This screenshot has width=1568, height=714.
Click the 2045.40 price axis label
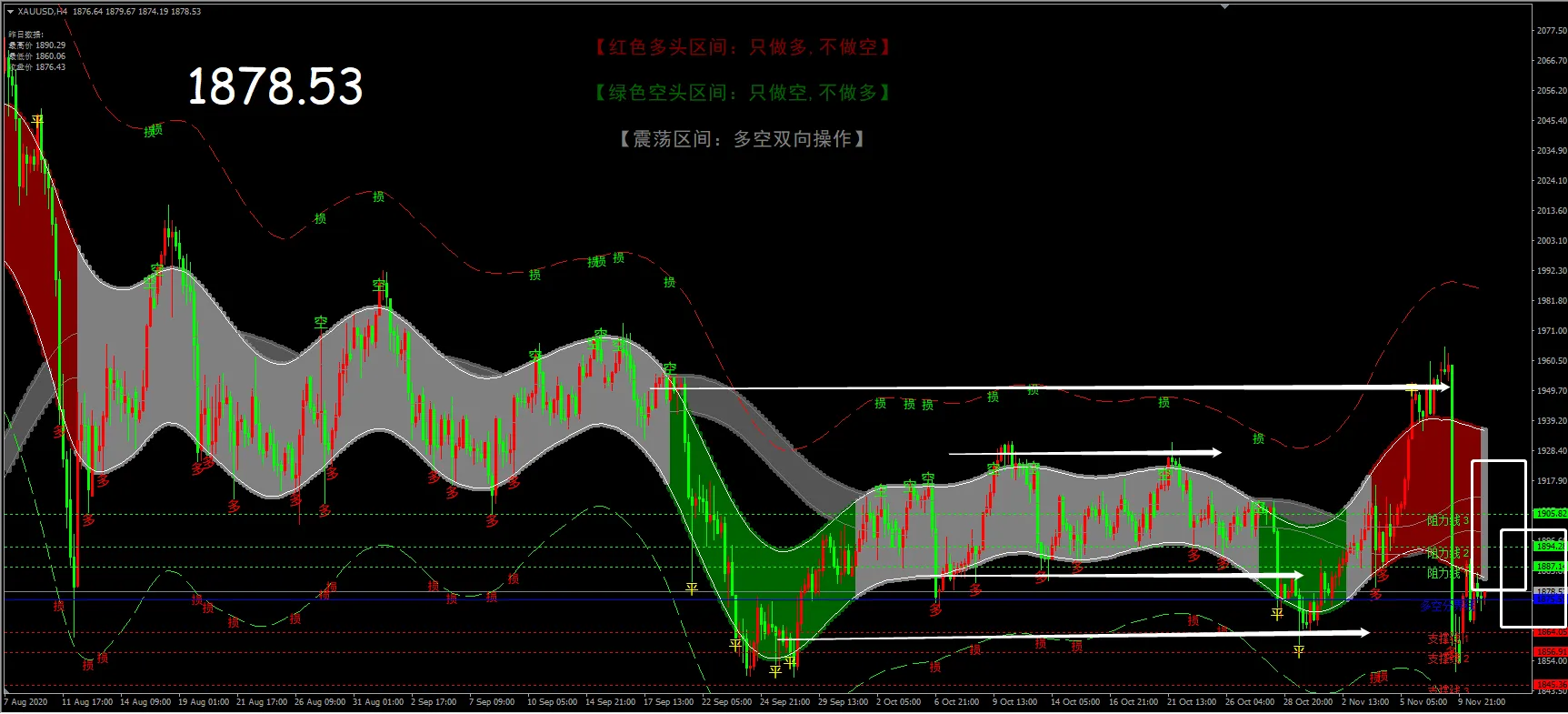pyautogui.click(x=1551, y=121)
